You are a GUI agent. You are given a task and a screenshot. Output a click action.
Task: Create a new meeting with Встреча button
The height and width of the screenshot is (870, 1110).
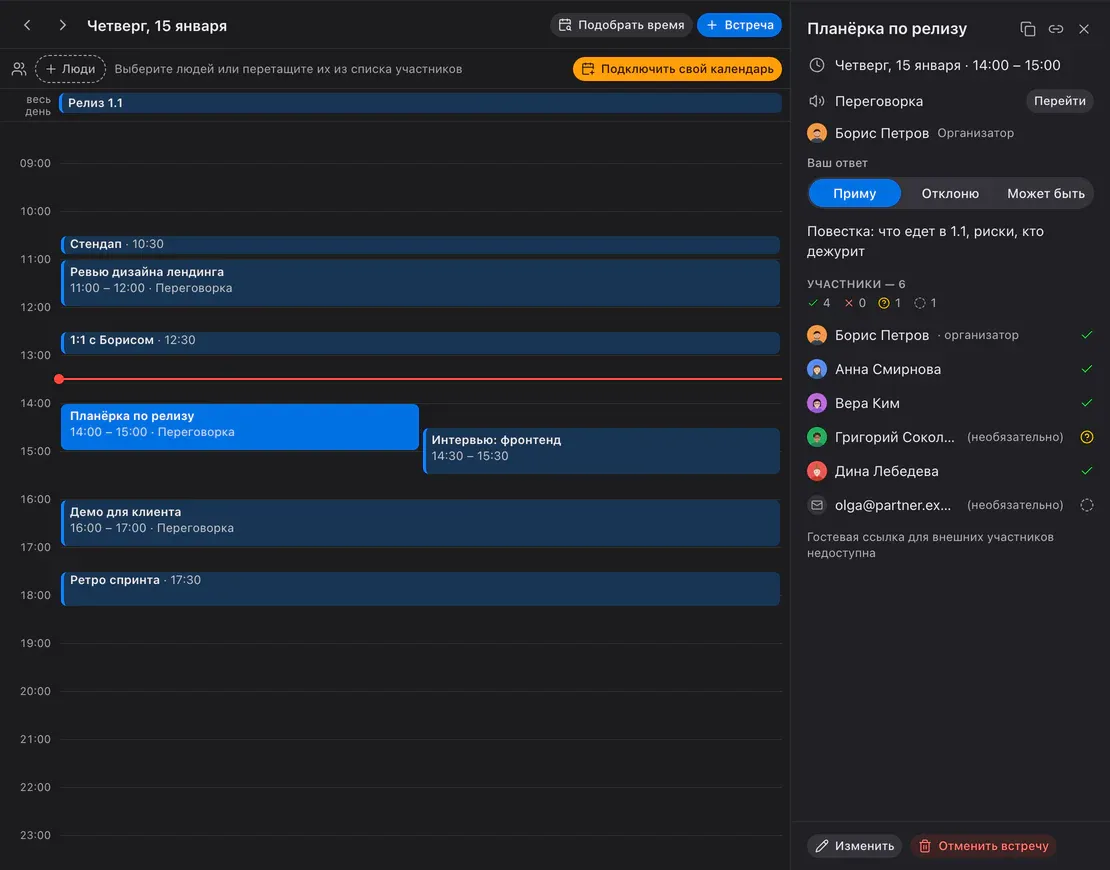[x=739, y=25]
